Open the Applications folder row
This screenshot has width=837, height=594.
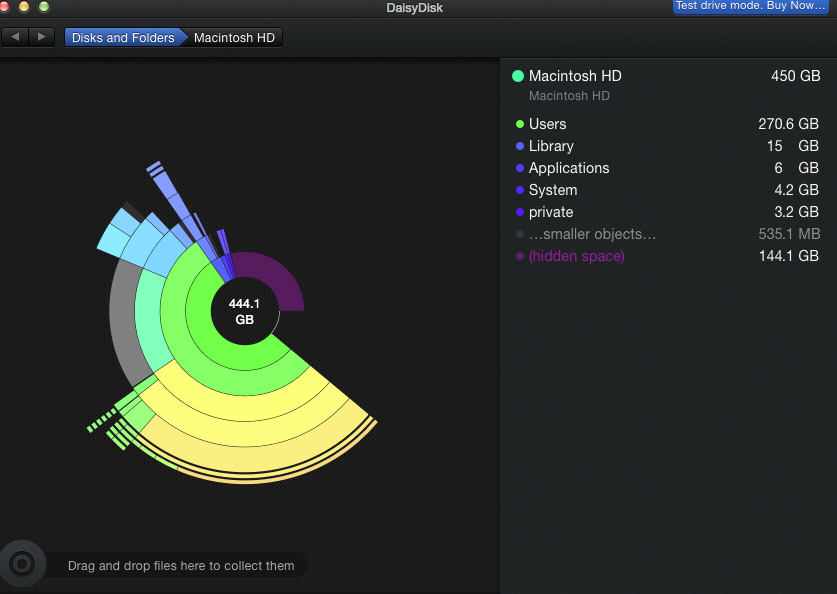point(667,168)
